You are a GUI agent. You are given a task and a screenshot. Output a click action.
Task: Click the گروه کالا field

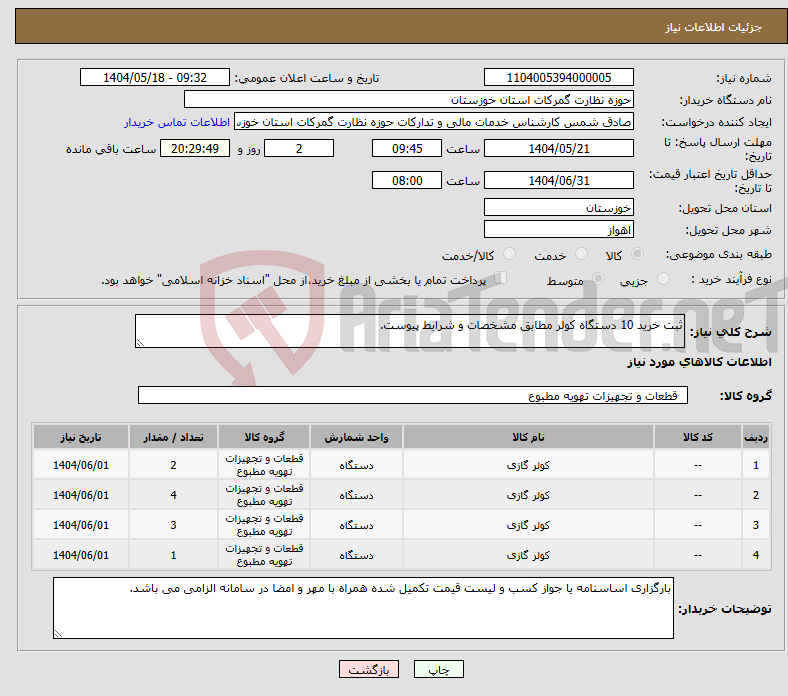tap(413, 395)
